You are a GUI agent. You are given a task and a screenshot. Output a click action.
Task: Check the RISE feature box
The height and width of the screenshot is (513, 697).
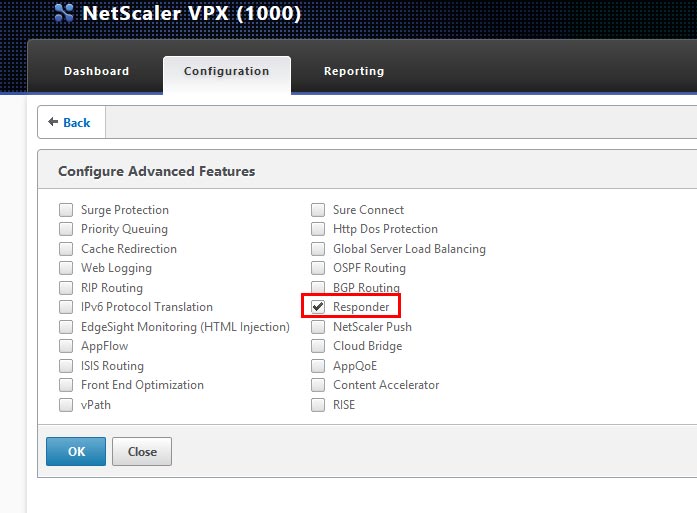point(318,405)
